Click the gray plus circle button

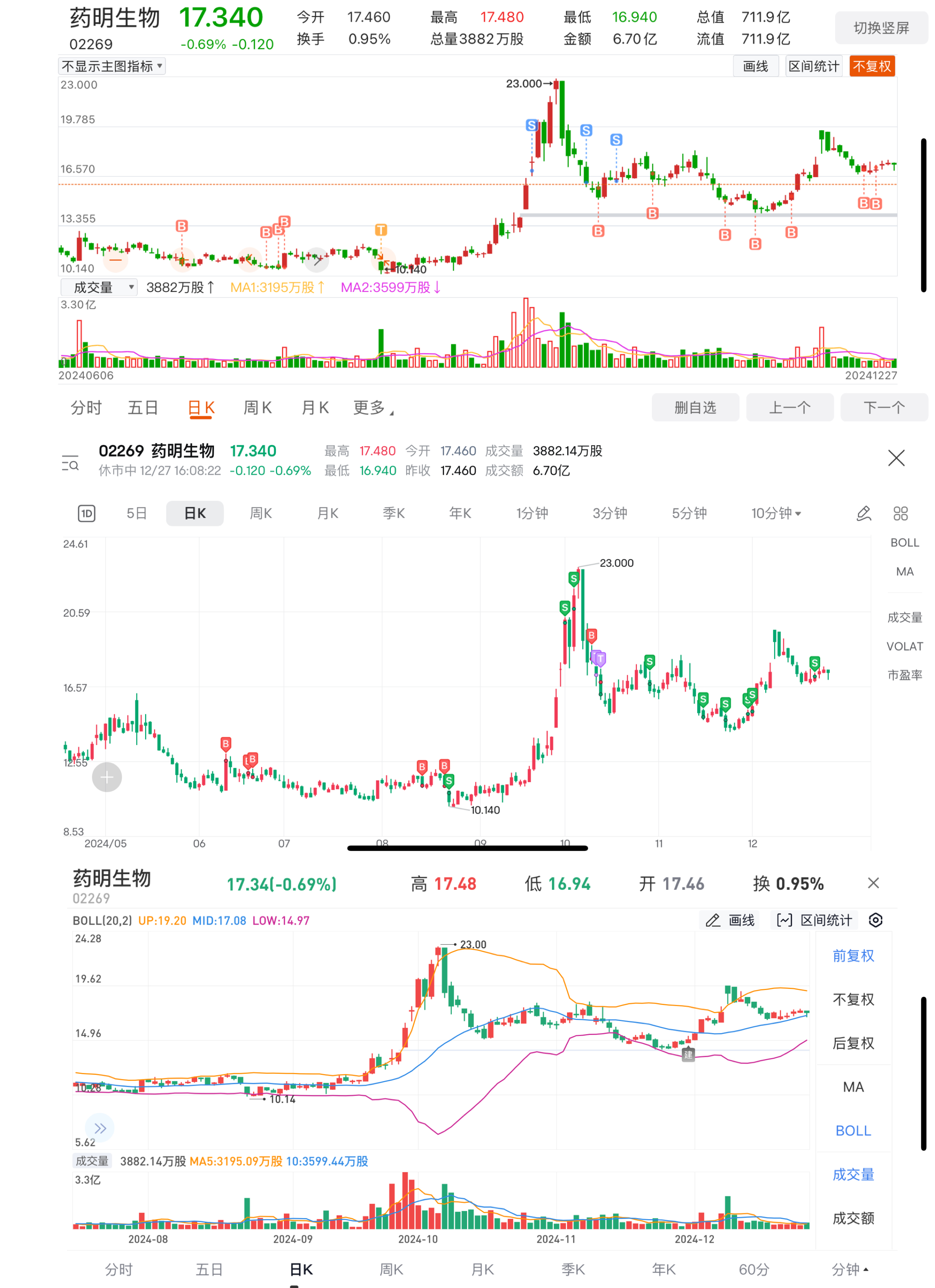coord(107,777)
